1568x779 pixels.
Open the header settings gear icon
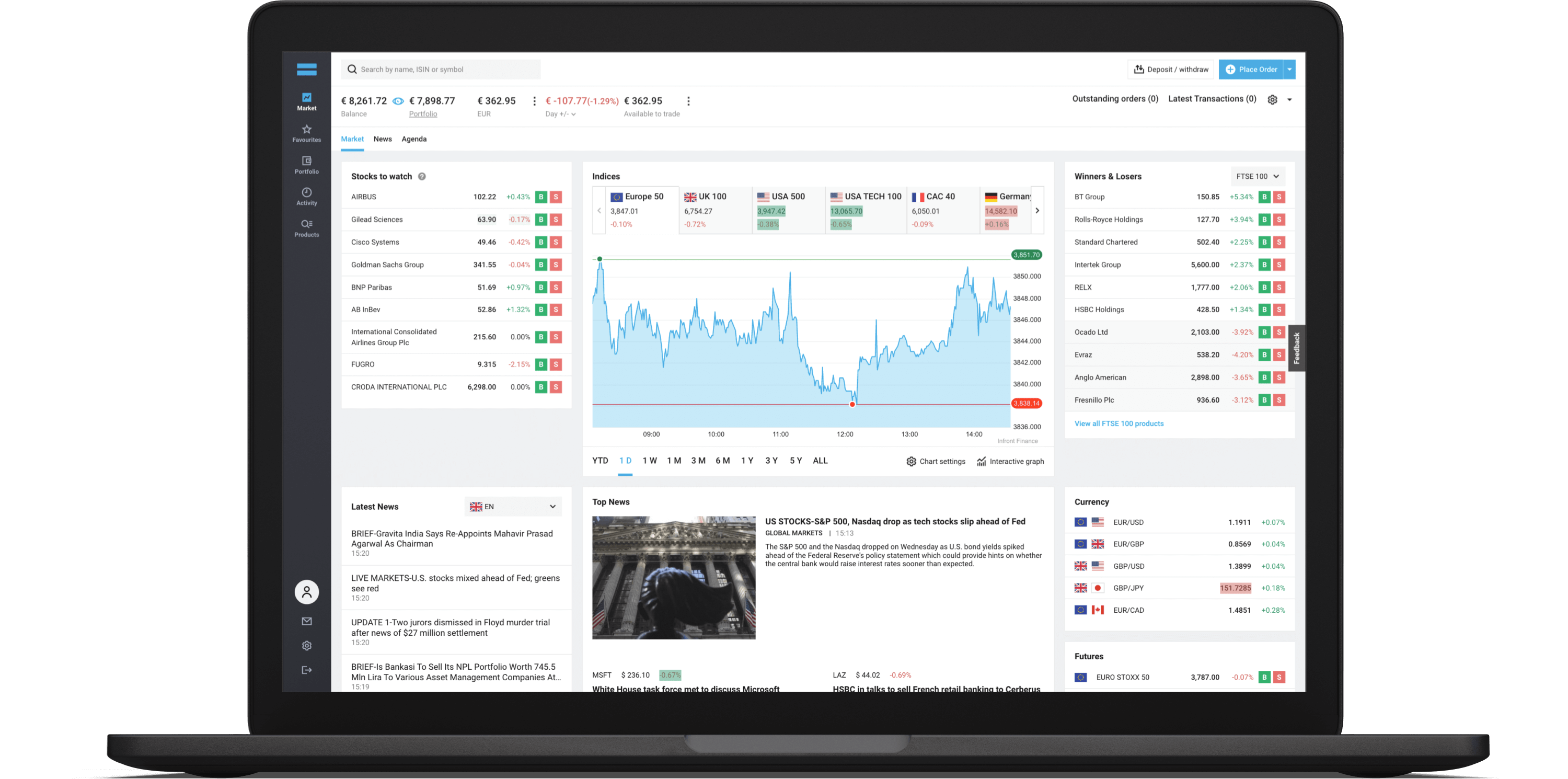point(1272,99)
